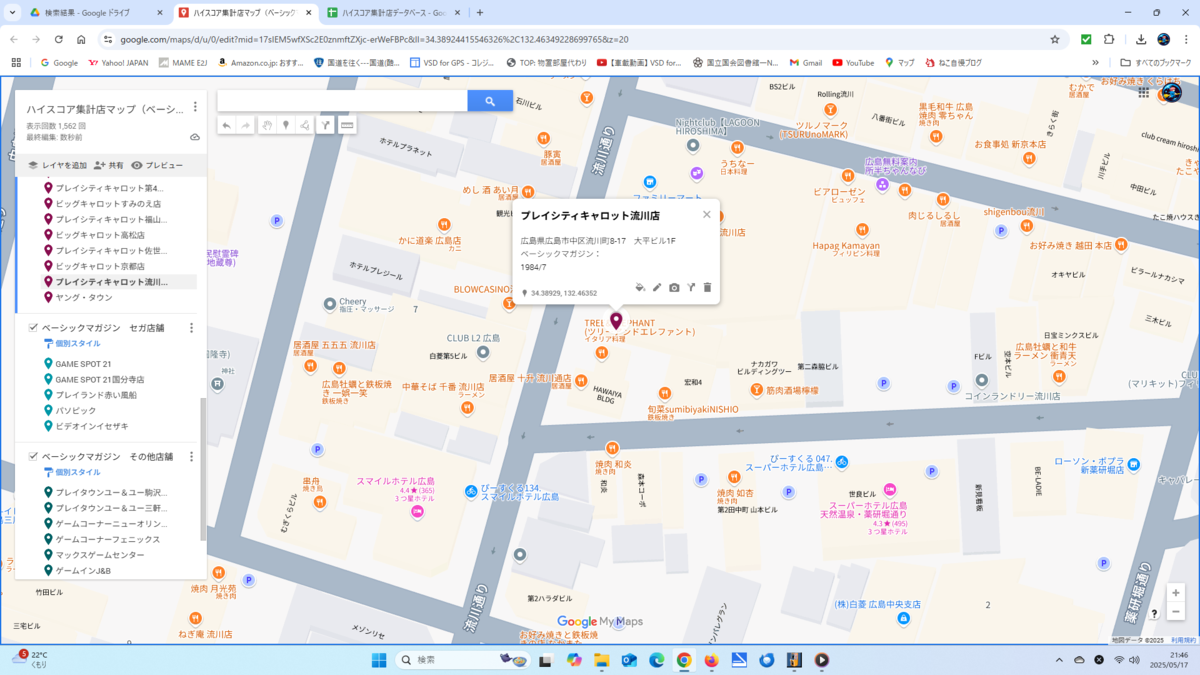Viewport: 1200px width, 675px height.
Task: Uncheck the ベーシックマガジン セガ店舗 layer
Action: (33, 327)
